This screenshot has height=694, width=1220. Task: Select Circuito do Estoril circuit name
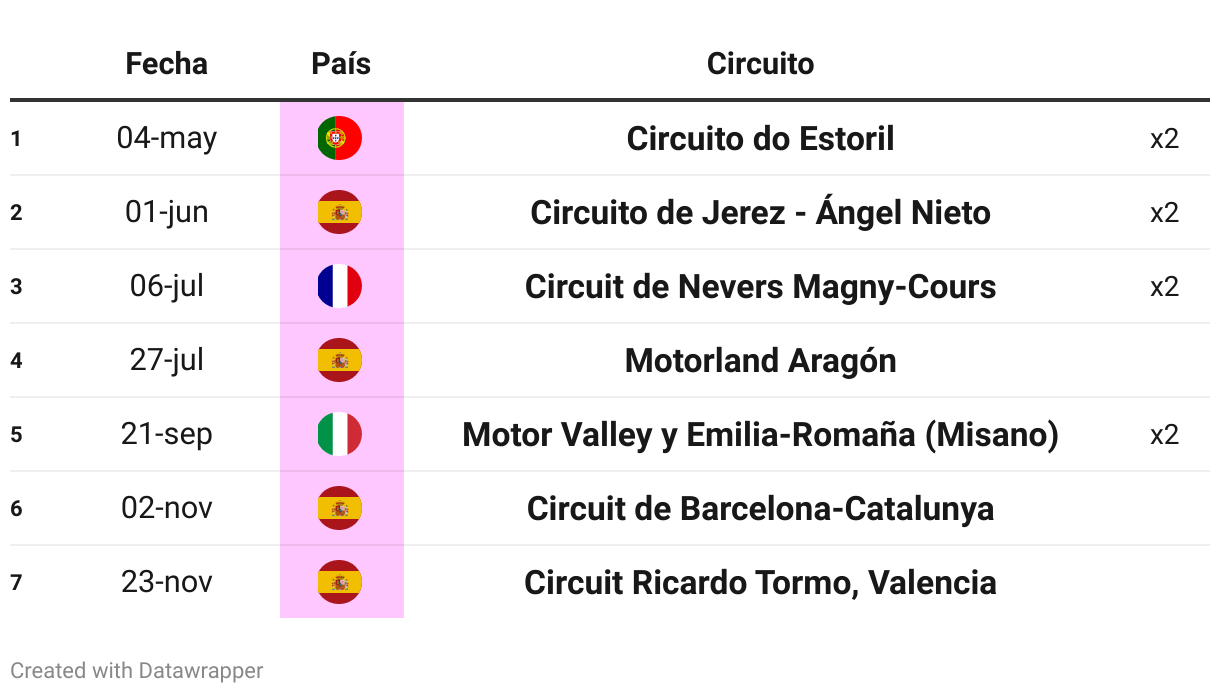(760, 138)
